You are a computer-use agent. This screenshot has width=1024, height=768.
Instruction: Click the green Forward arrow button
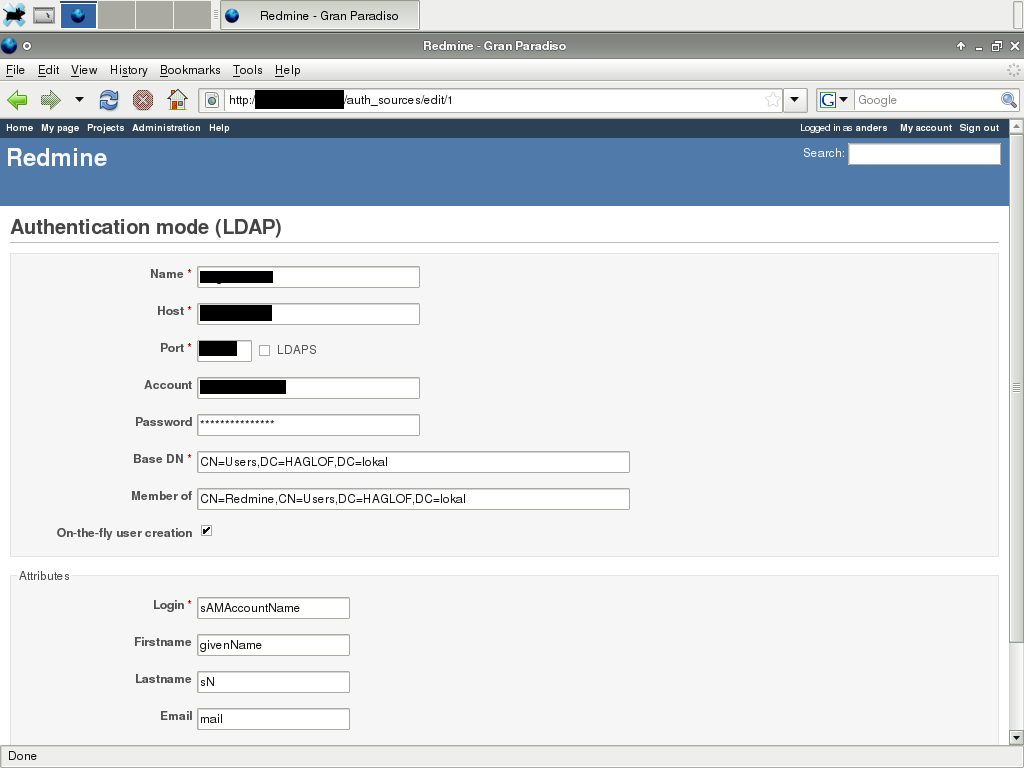click(50, 100)
